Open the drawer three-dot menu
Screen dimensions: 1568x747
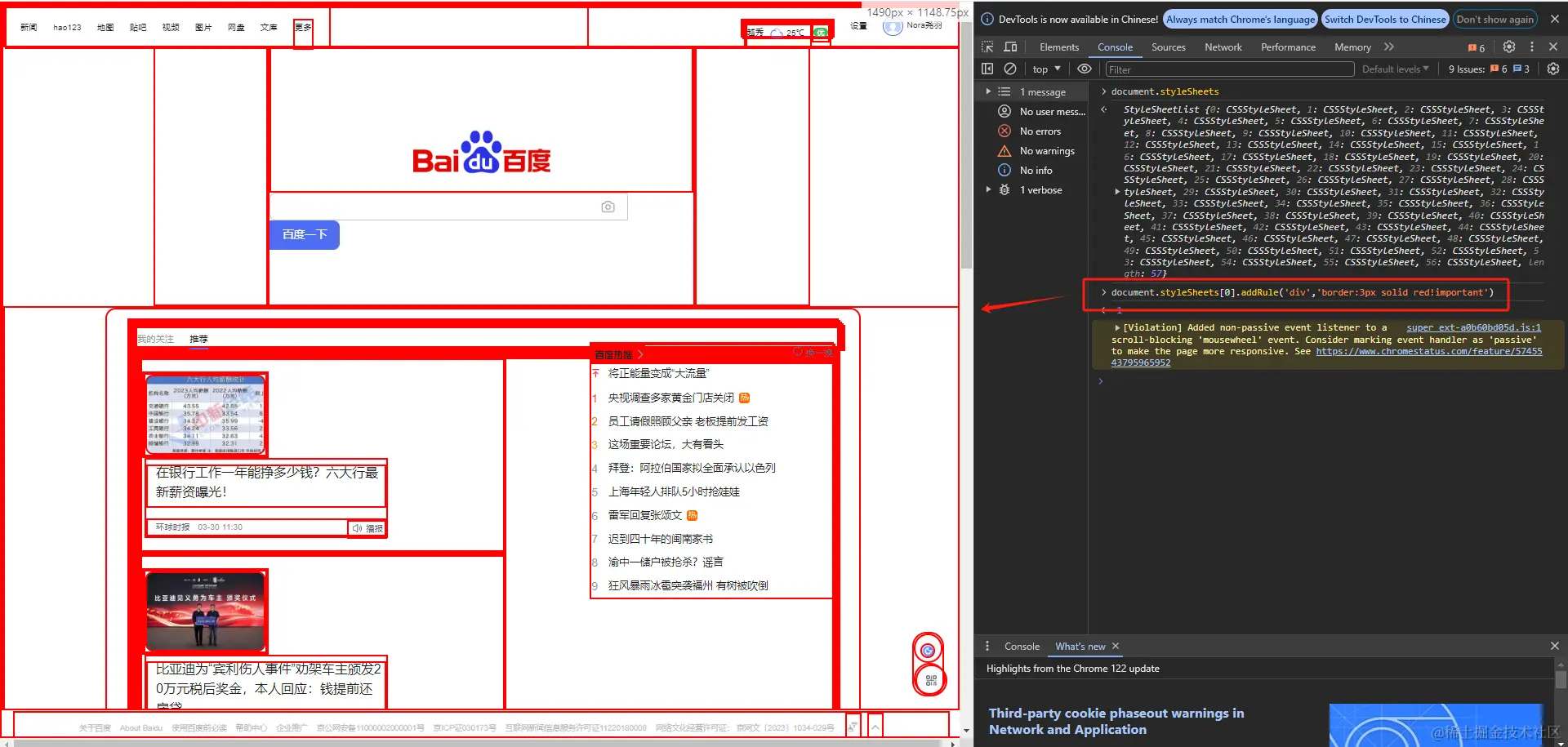click(987, 646)
